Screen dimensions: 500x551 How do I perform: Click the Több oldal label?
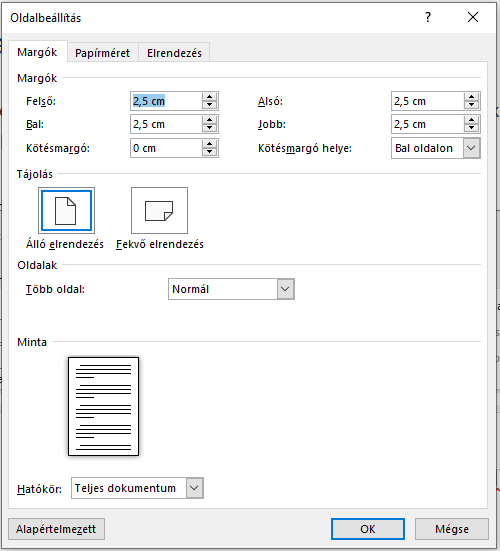coord(55,289)
